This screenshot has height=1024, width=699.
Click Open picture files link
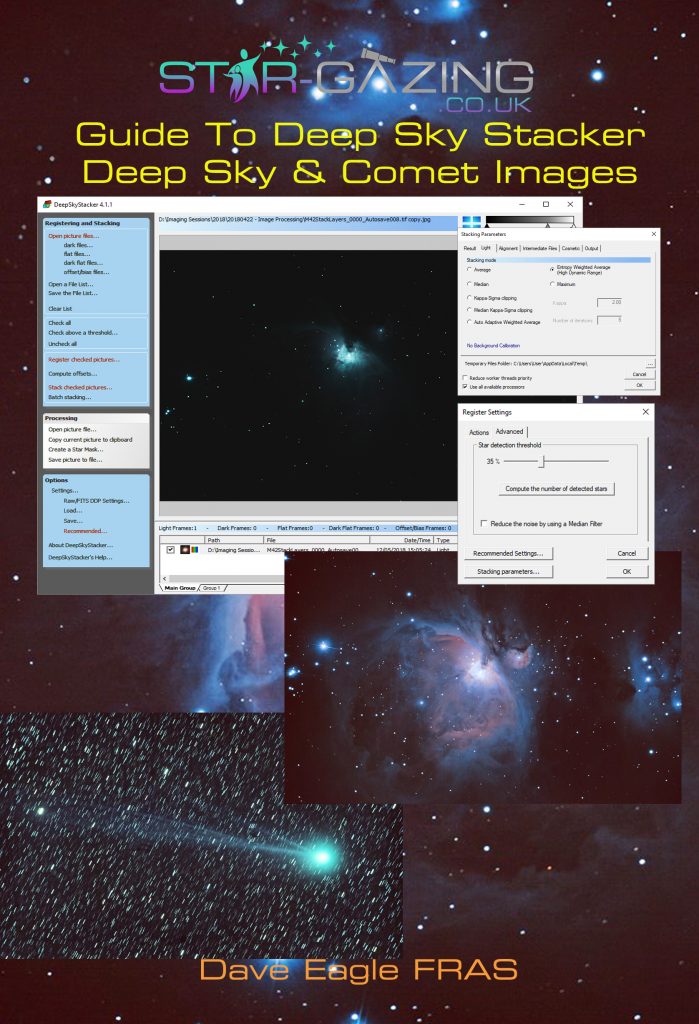pos(73,236)
